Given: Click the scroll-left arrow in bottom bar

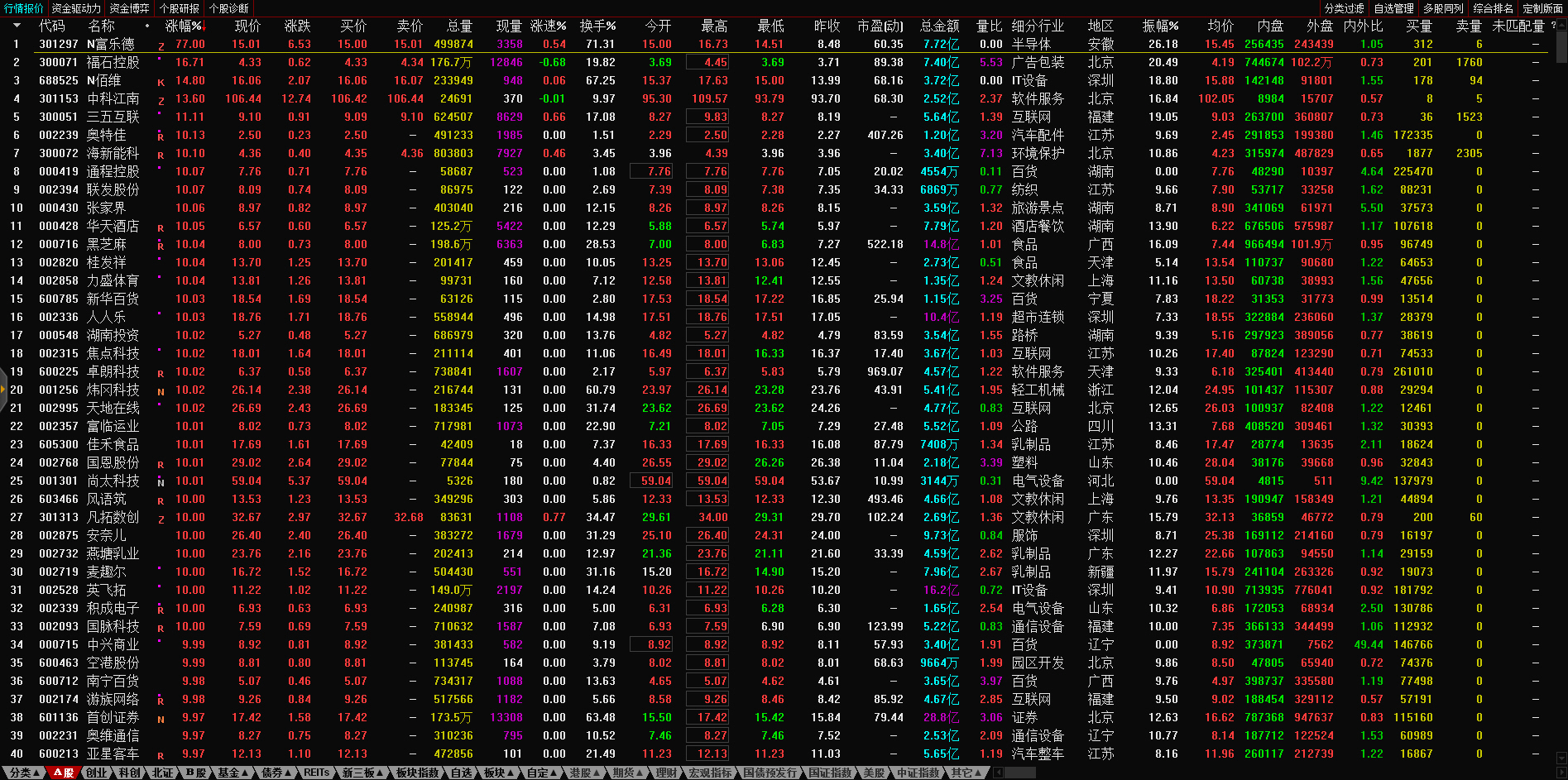Looking at the screenshot, I should [x=998, y=773].
